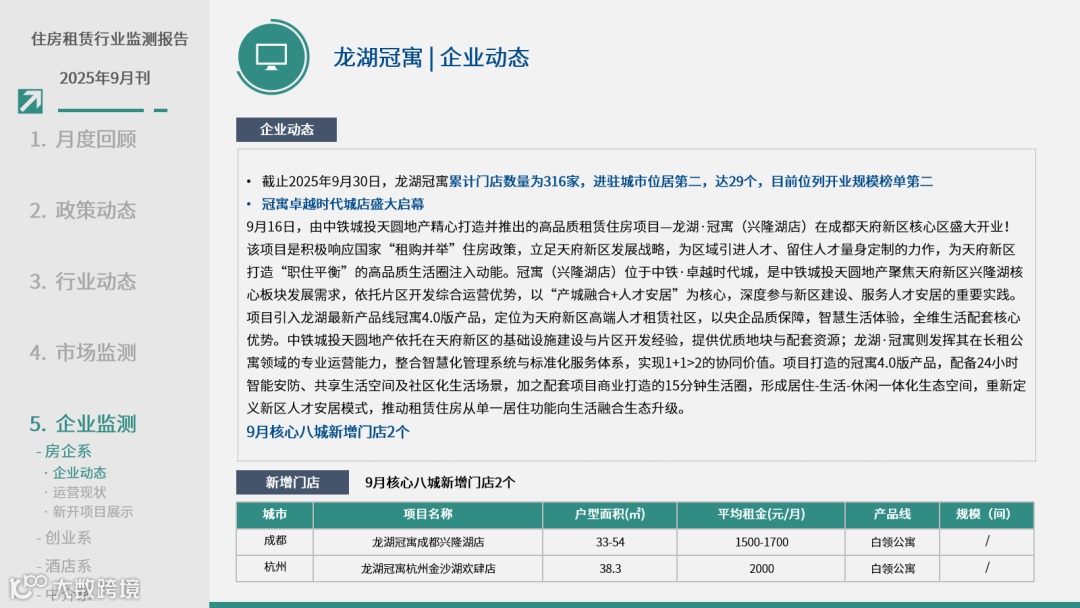Select the 企业动态 sidebar sub-item

click(x=76, y=473)
